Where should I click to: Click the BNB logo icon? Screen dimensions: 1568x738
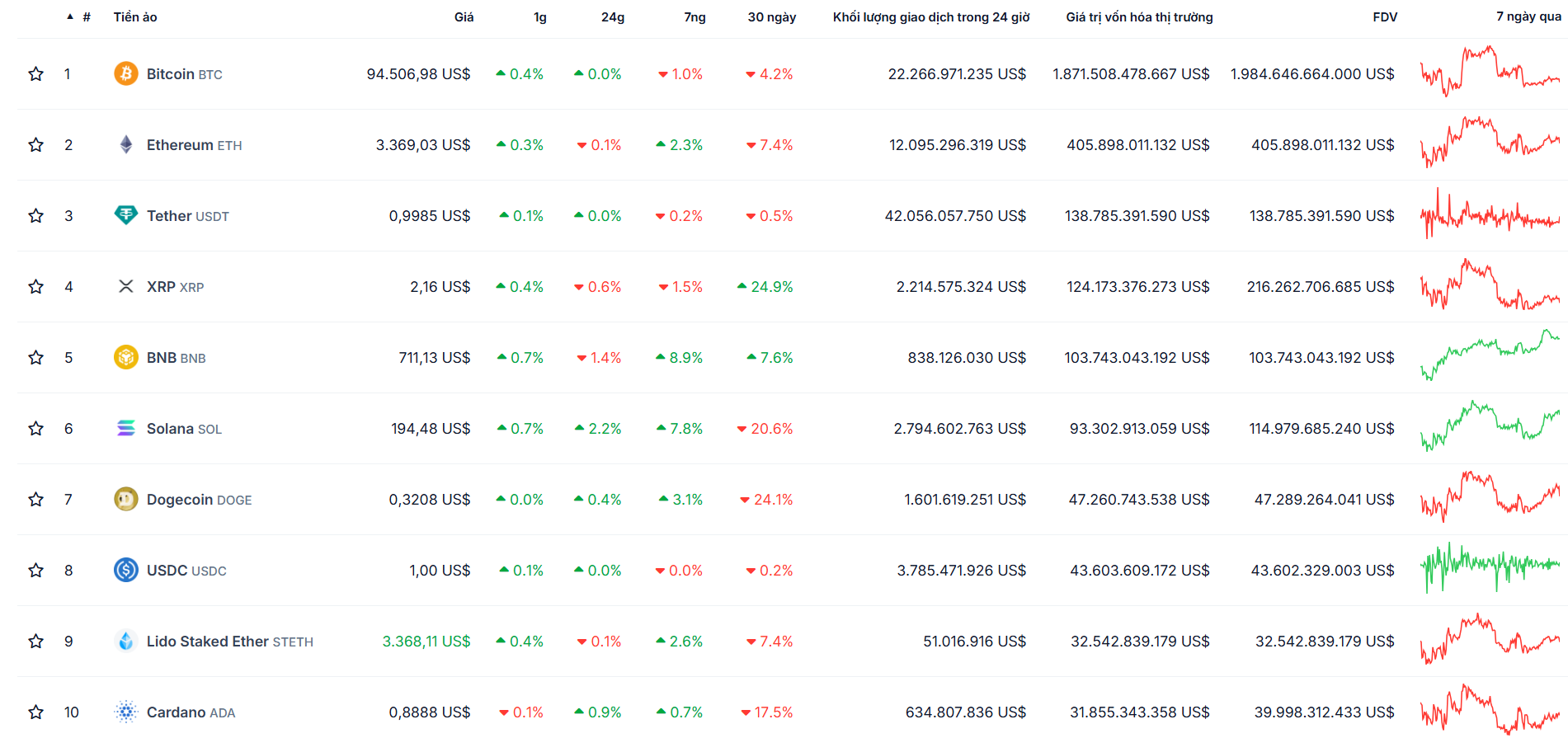pyautogui.click(x=126, y=358)
